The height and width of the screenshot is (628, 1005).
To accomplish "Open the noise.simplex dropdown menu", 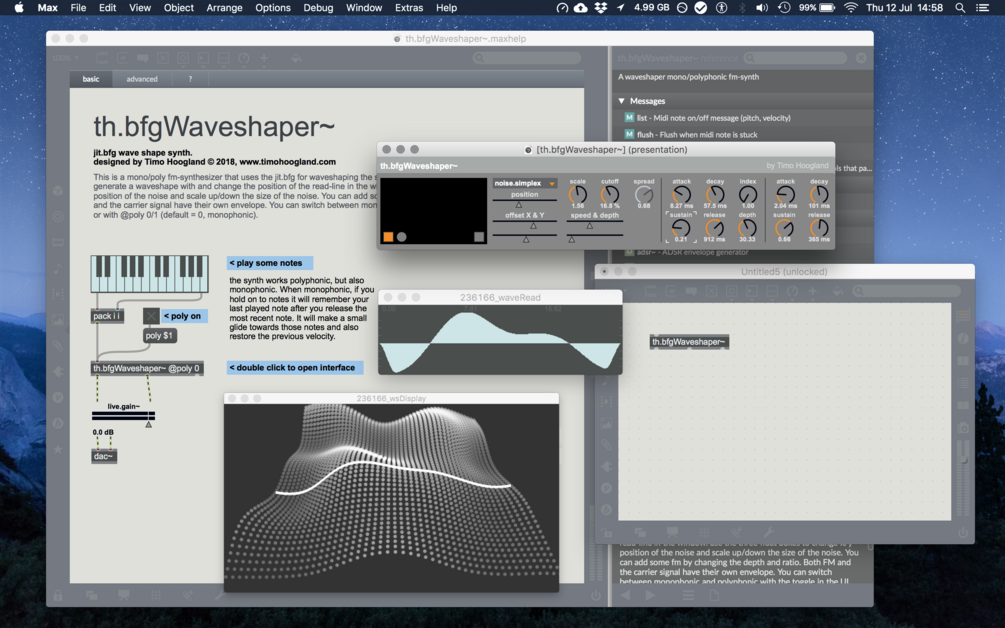I will (525, 183).
